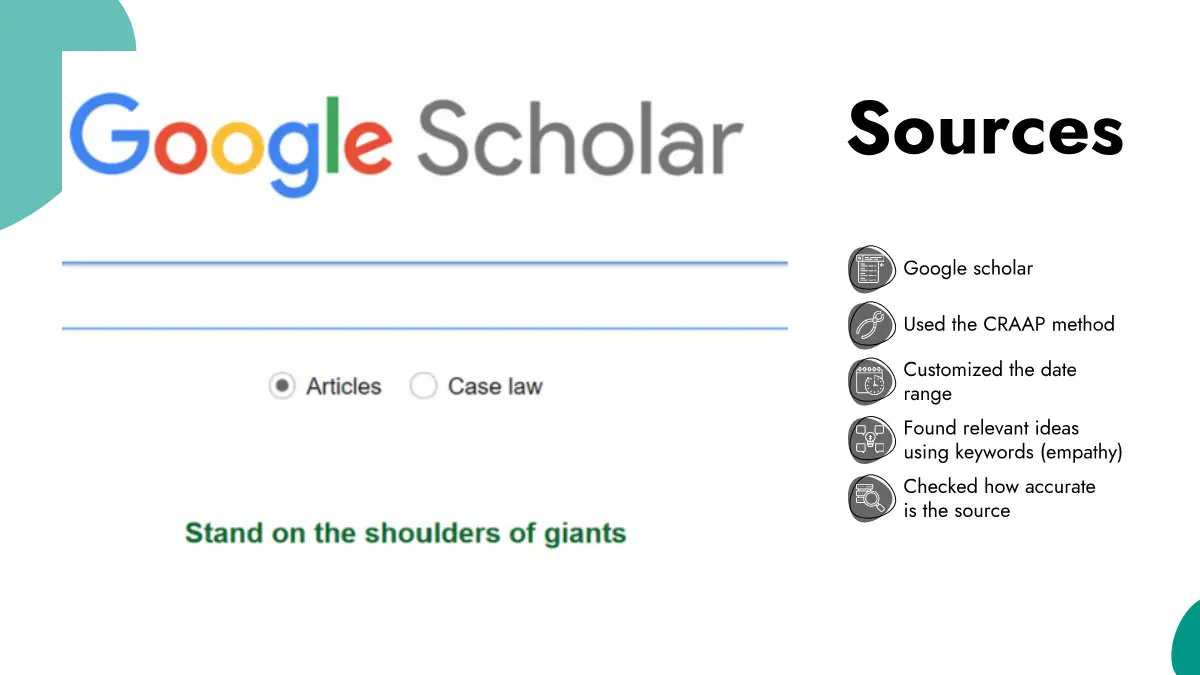
Task: Click the Sources heading
Action: tap(985, 128)
